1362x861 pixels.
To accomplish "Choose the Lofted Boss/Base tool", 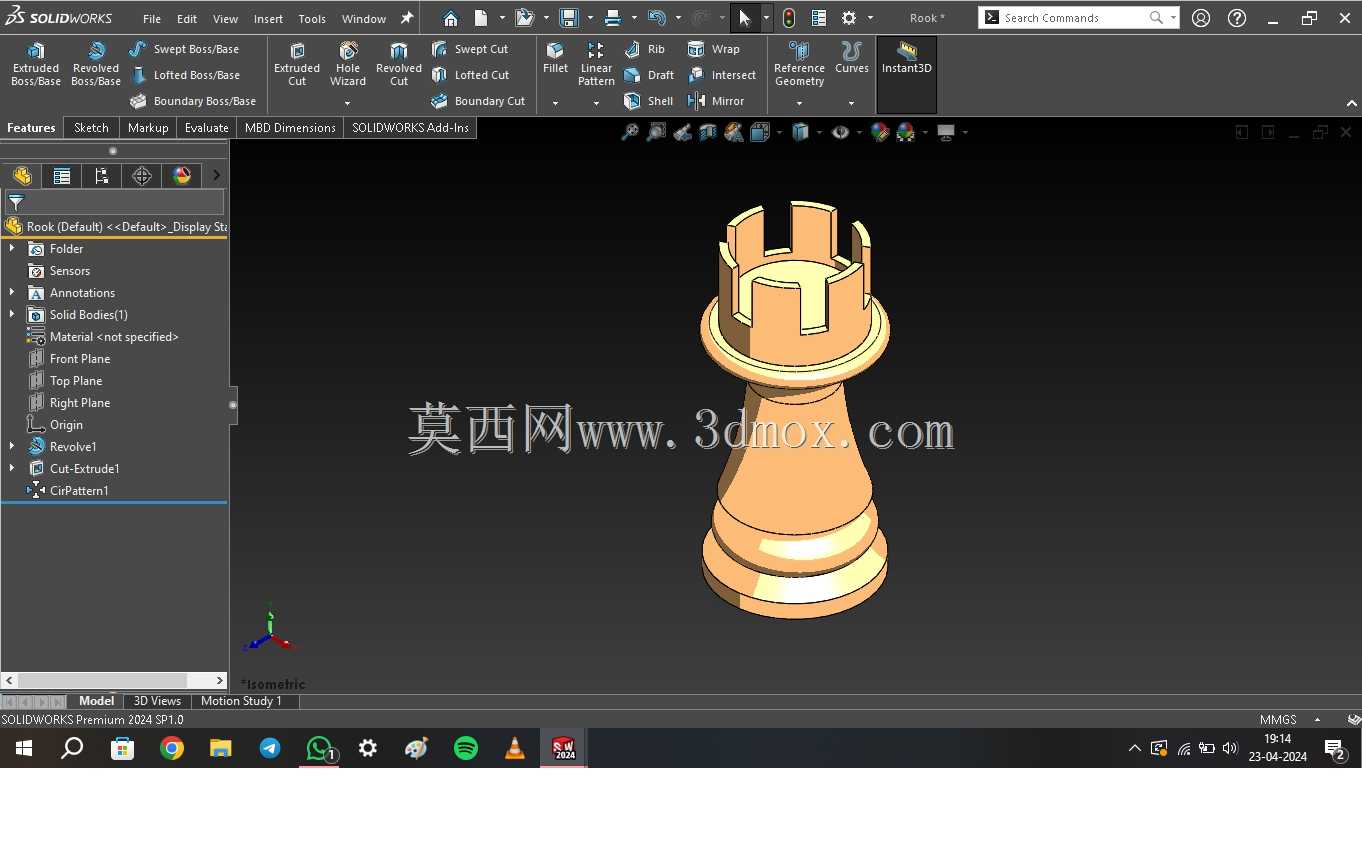I will pos(184,75).
